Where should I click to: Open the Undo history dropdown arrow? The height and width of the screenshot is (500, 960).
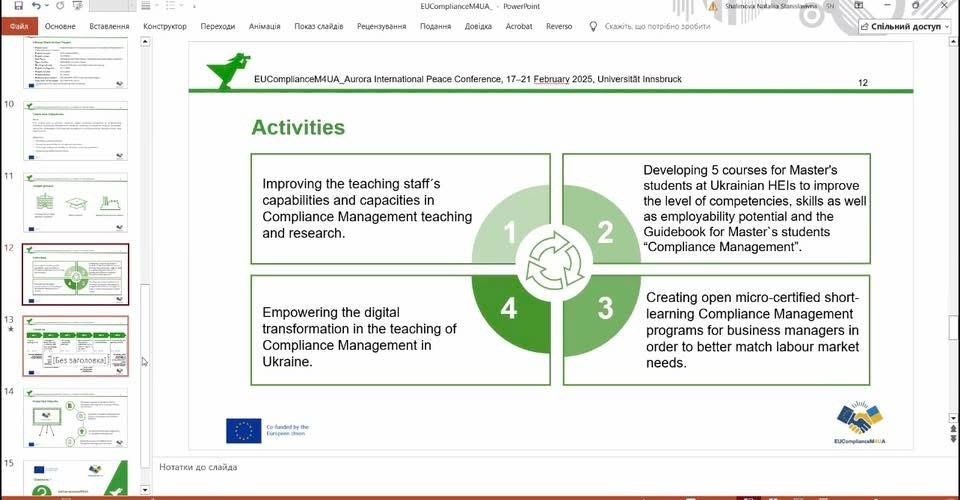[48, 6]
